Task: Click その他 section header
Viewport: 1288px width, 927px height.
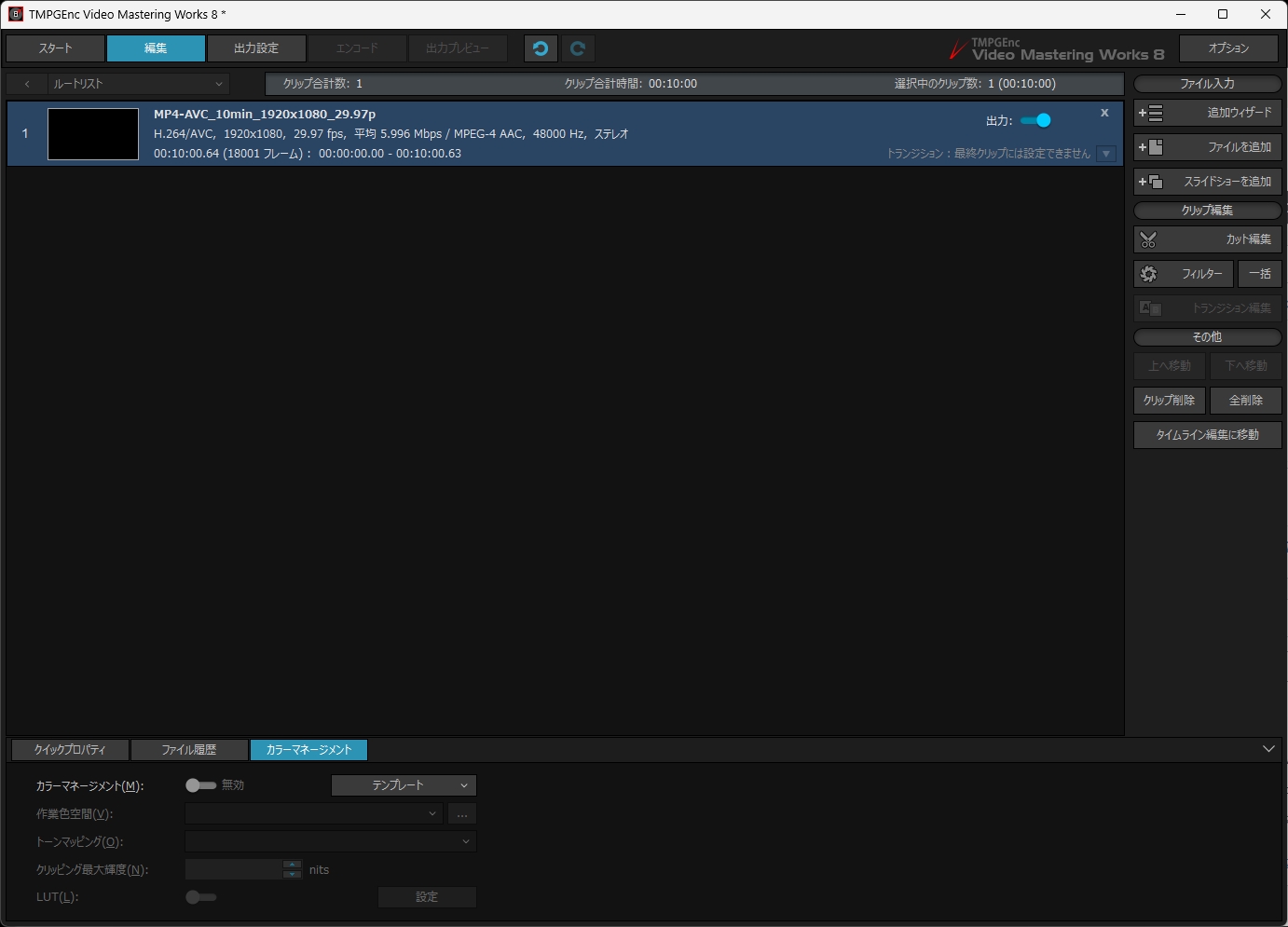Action: click(1207, 337)
